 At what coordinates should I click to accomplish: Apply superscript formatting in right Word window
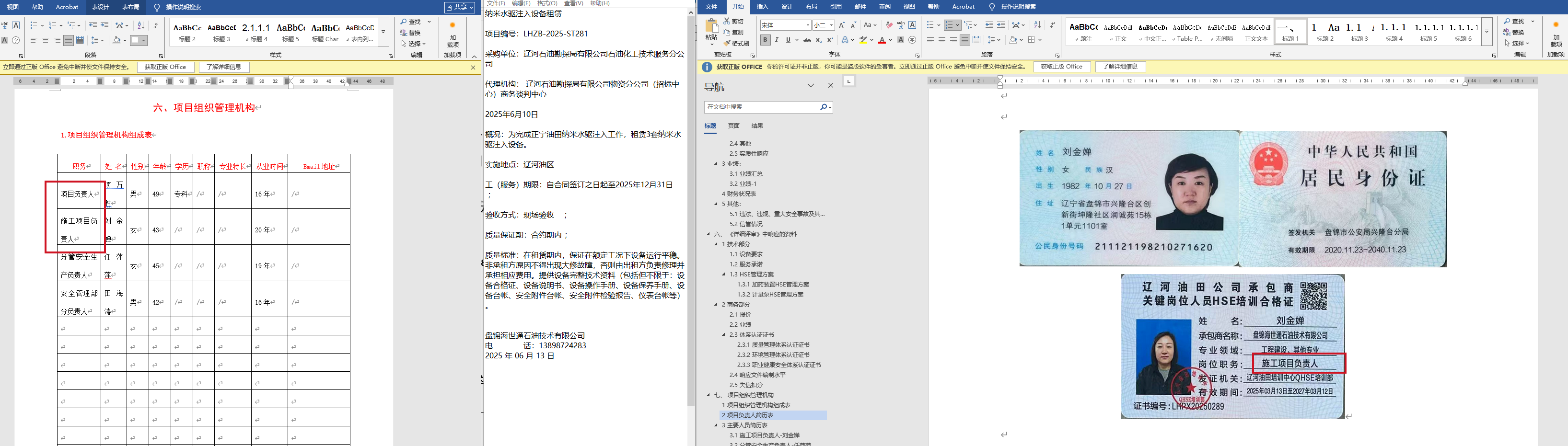pos(830,40)
